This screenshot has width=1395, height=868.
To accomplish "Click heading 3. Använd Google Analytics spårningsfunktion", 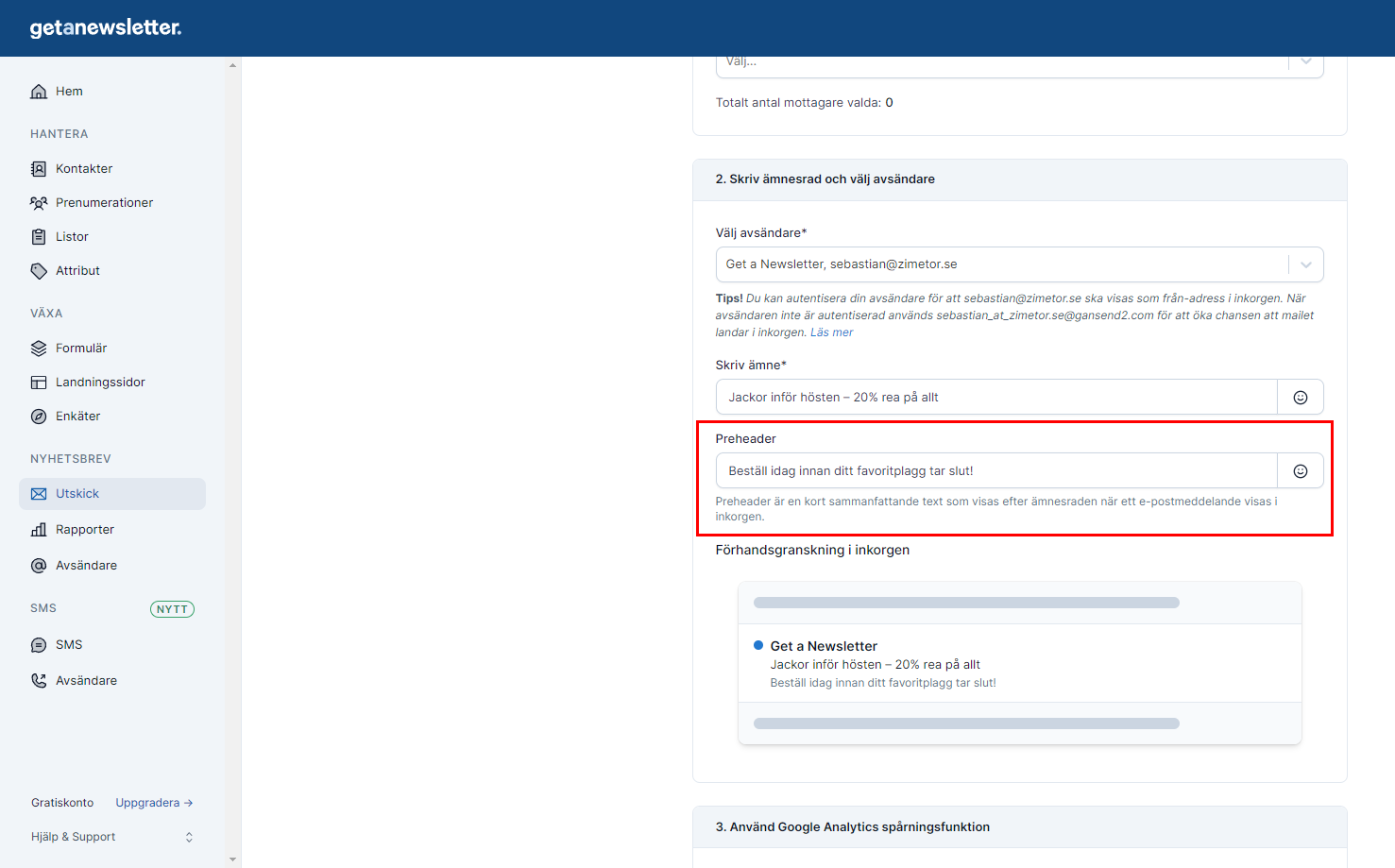I will (x=853, y=827).
